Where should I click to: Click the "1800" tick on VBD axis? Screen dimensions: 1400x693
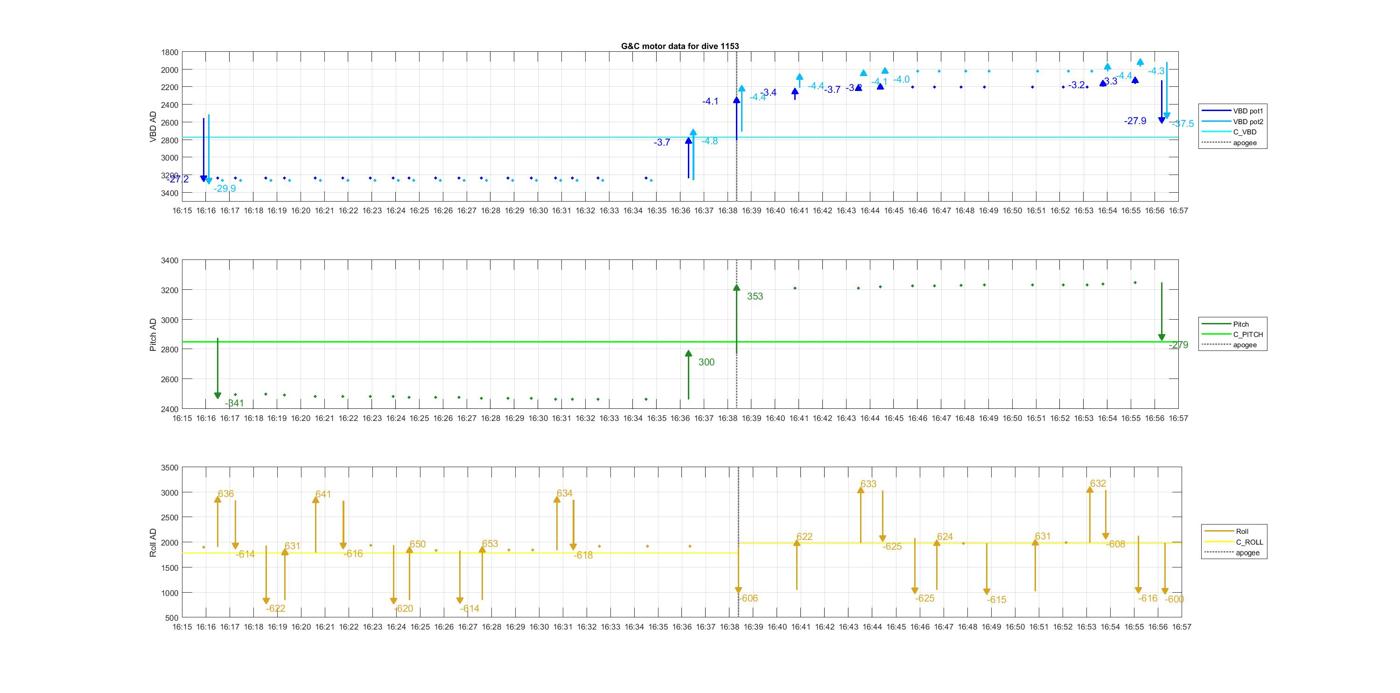point(170,52)
